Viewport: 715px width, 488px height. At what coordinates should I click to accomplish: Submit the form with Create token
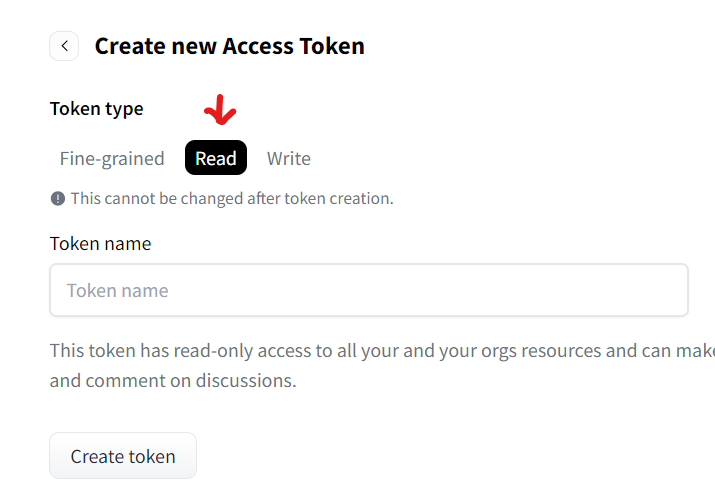(123, 456)
